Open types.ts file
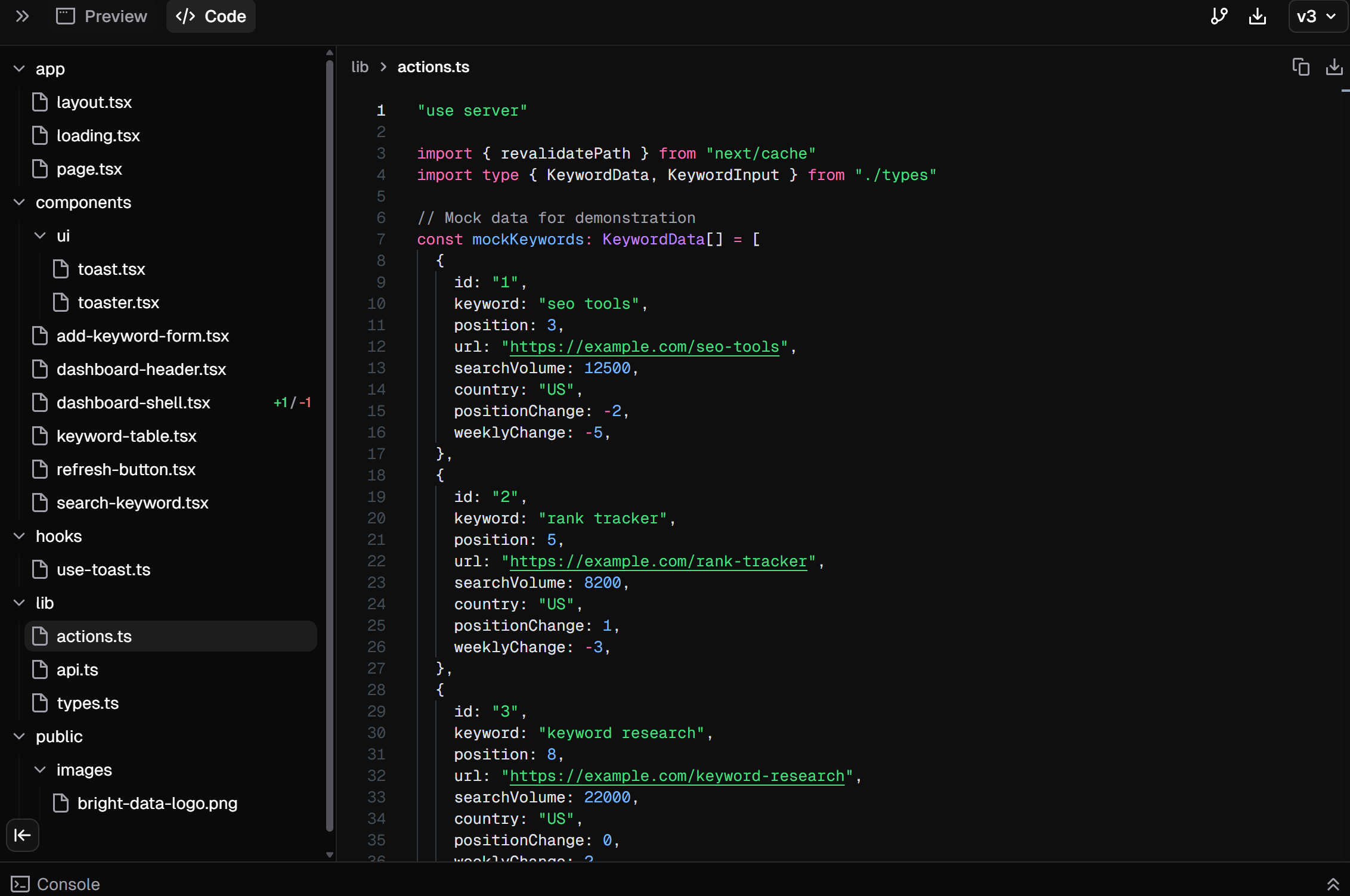The height and width of the screenshot is (896, 1350). (x=171, y=703)
